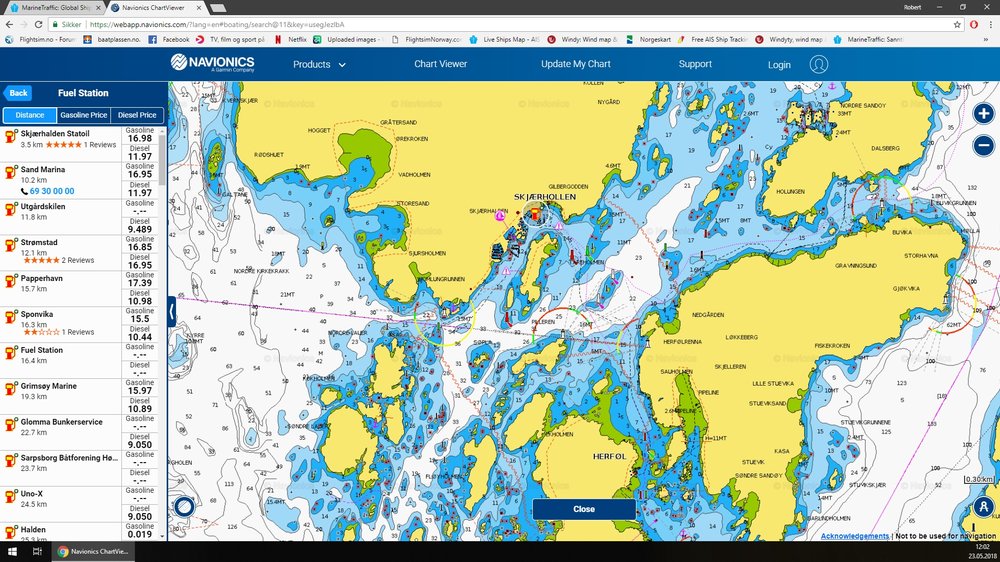Screen dimensions: 1000x562
Task: Click the fuel pump icon beside Grimsøy Marine
Action: [x=11, y=388]
